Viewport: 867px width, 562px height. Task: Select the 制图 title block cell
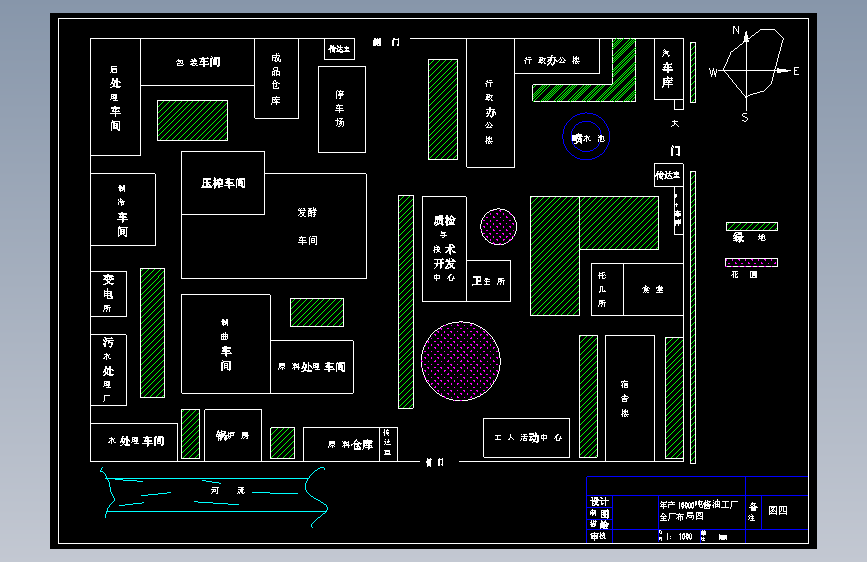click(599, 513)
